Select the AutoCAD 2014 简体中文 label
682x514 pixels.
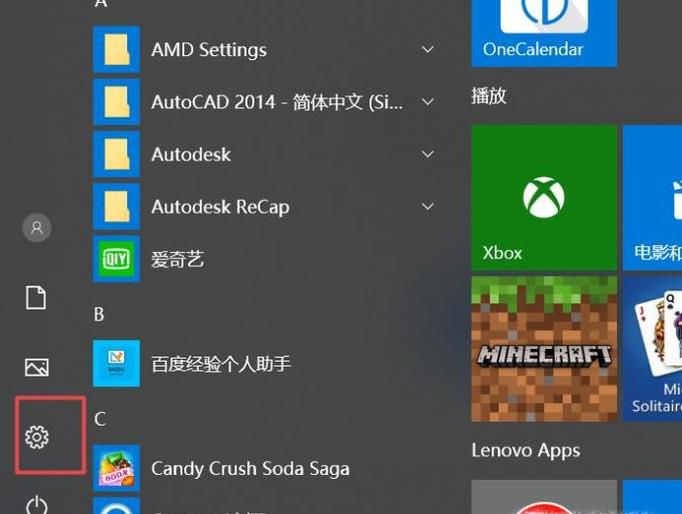pos(277,102)
